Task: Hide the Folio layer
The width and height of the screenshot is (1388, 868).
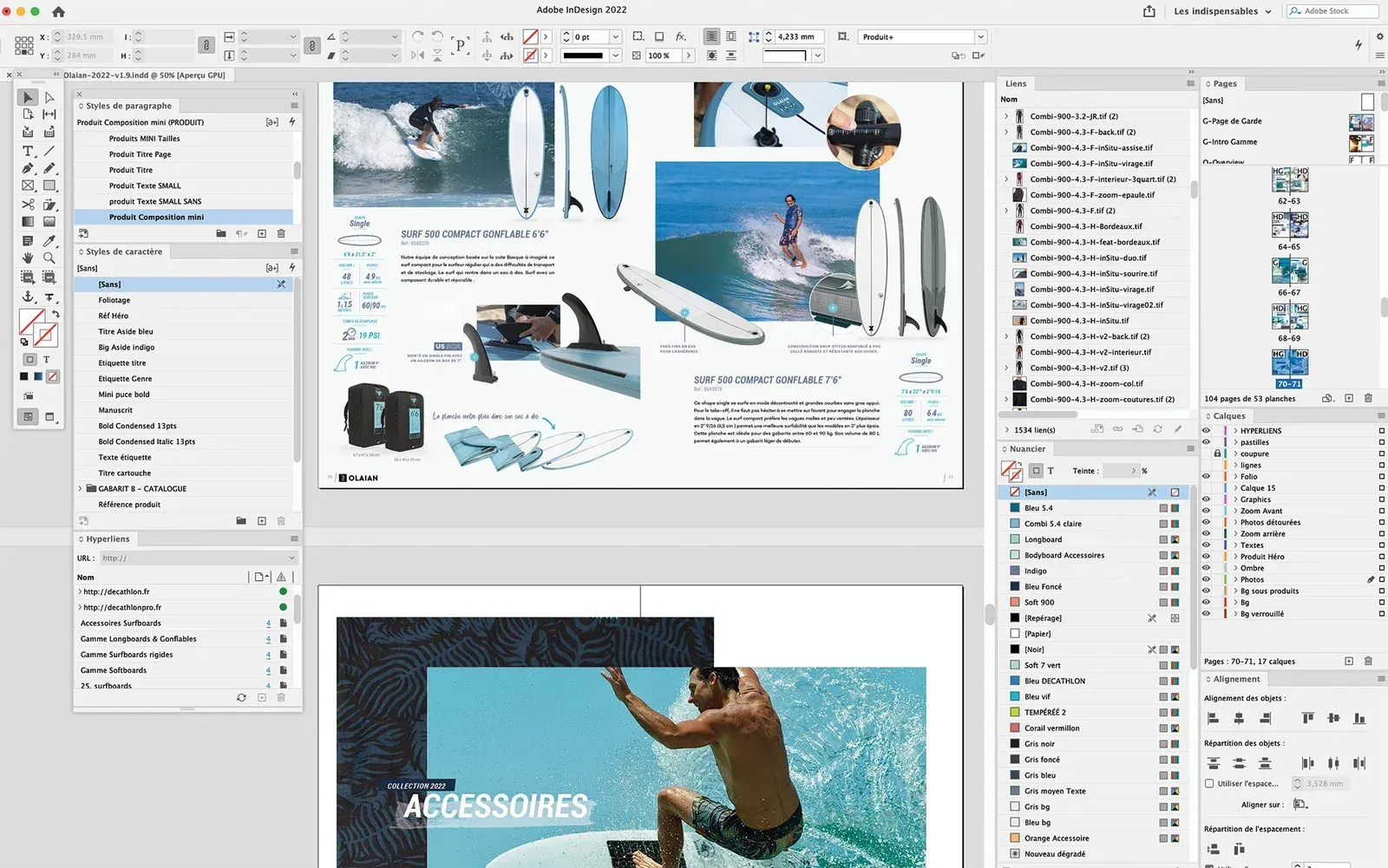Action: pos(1206,476)
